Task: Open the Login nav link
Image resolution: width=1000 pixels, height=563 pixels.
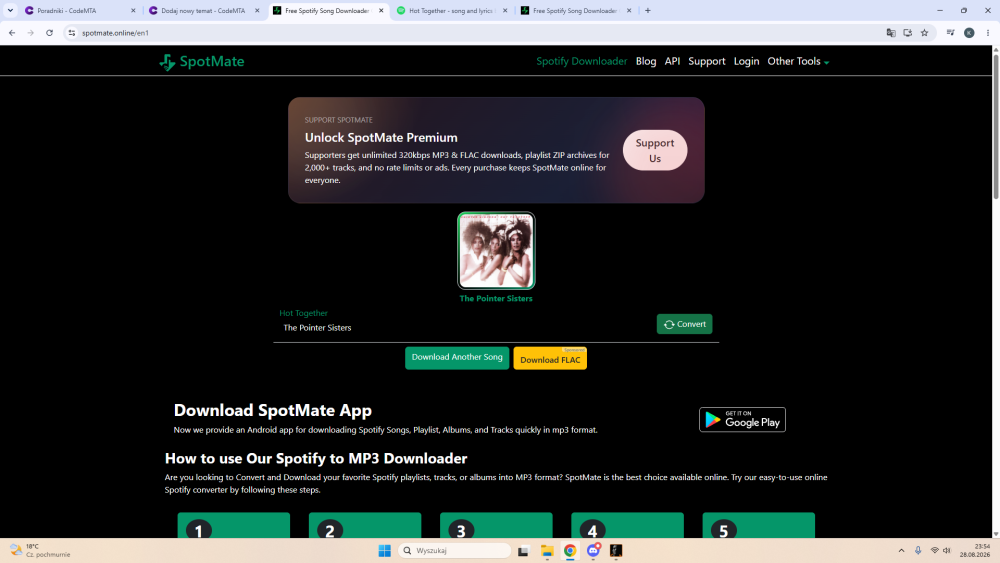Action: (x=746, y=61)
